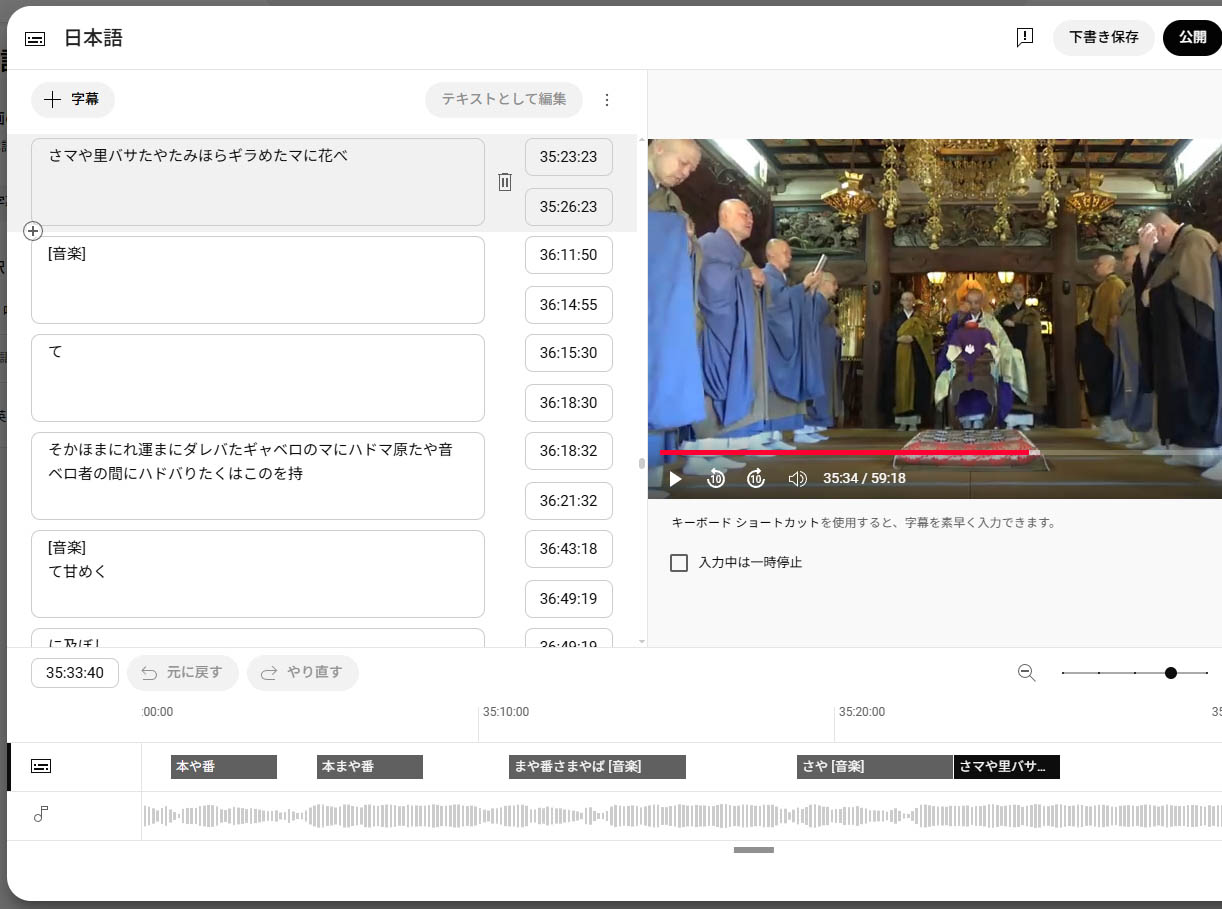
Task: Zoom out the timeline with magnifier
Action: pyautogui.click(x=1027, y=673)
